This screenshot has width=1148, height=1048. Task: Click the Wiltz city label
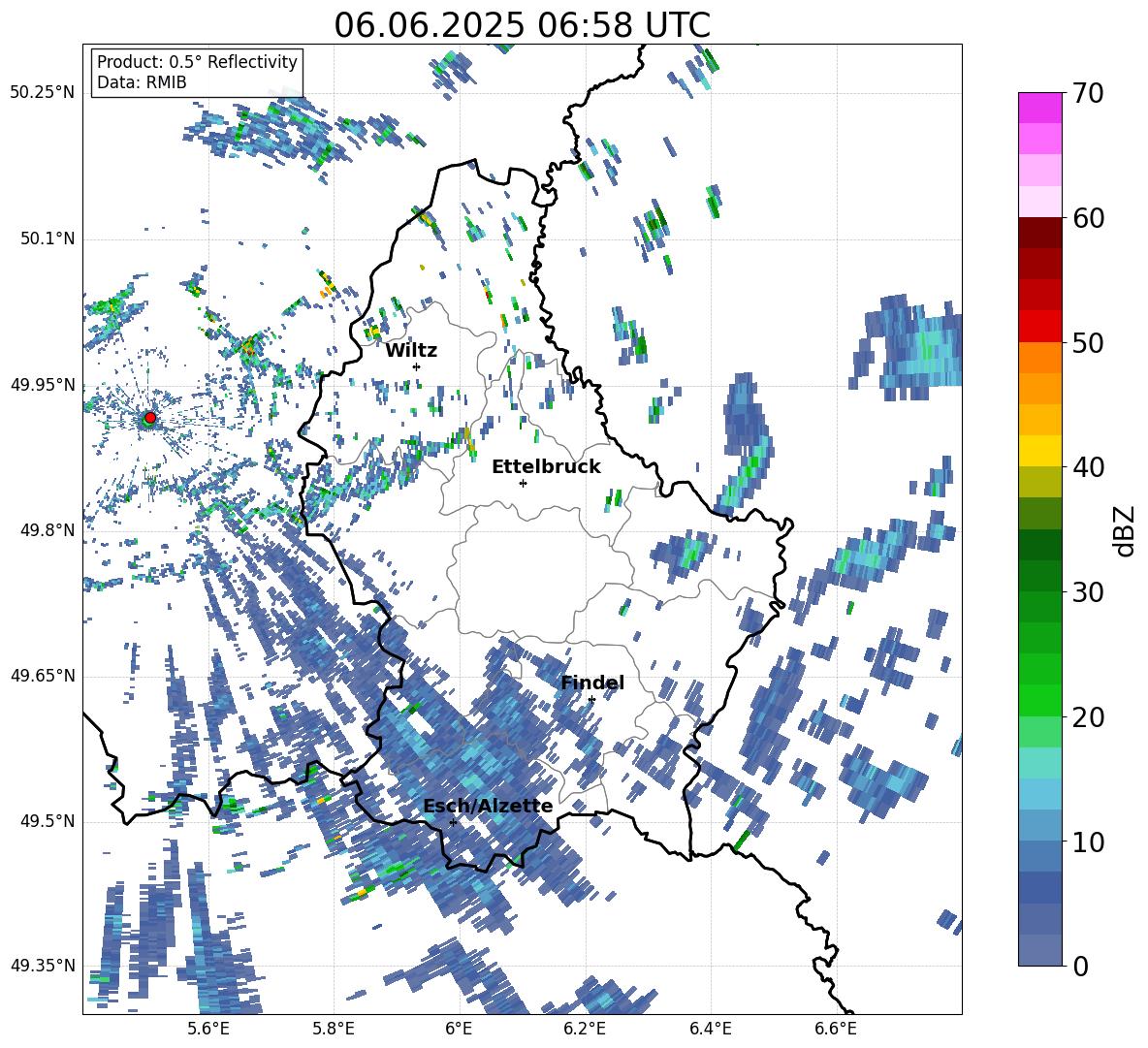coord(411,351)
